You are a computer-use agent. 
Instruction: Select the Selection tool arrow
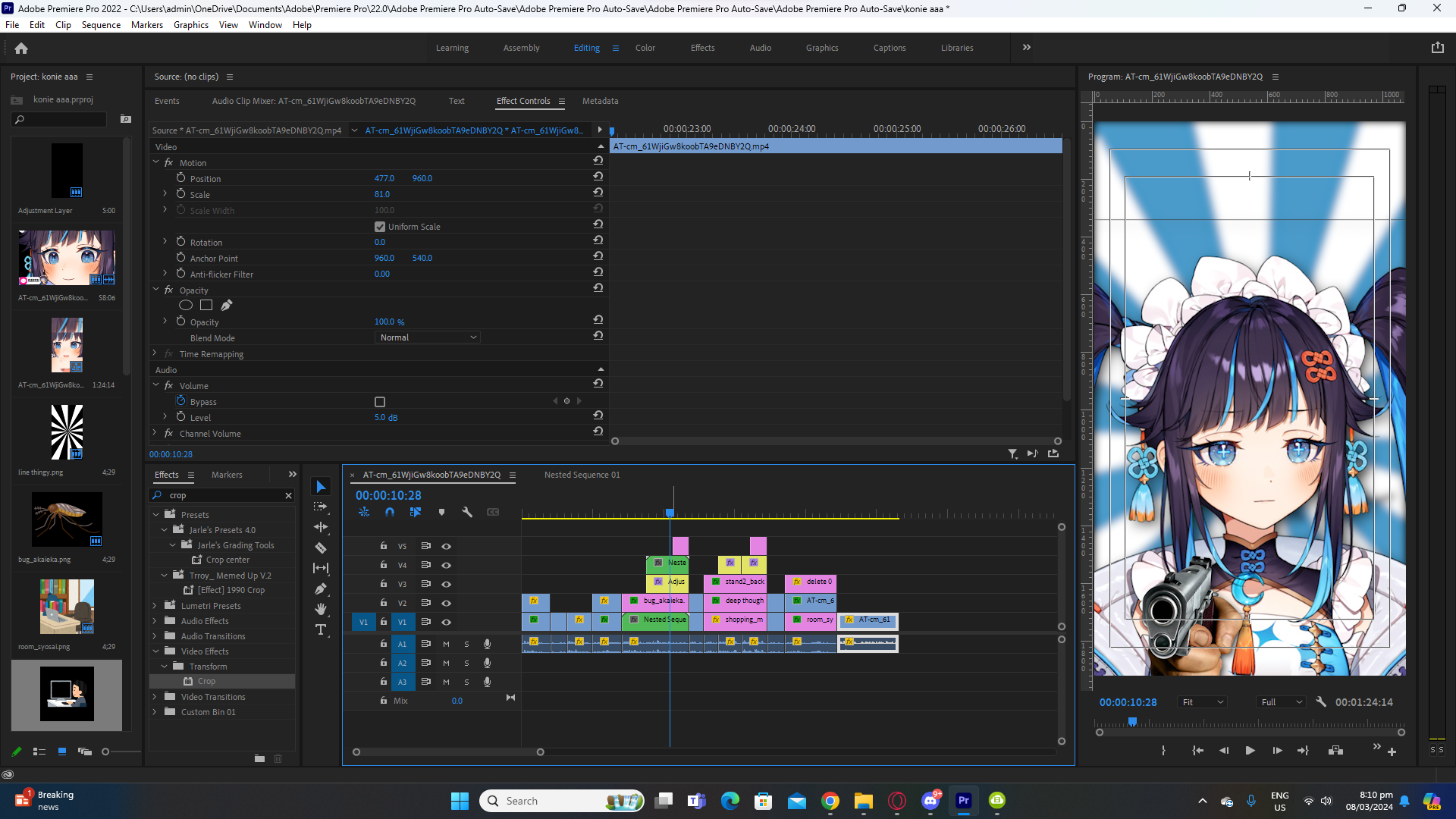(x=321, y=486)
